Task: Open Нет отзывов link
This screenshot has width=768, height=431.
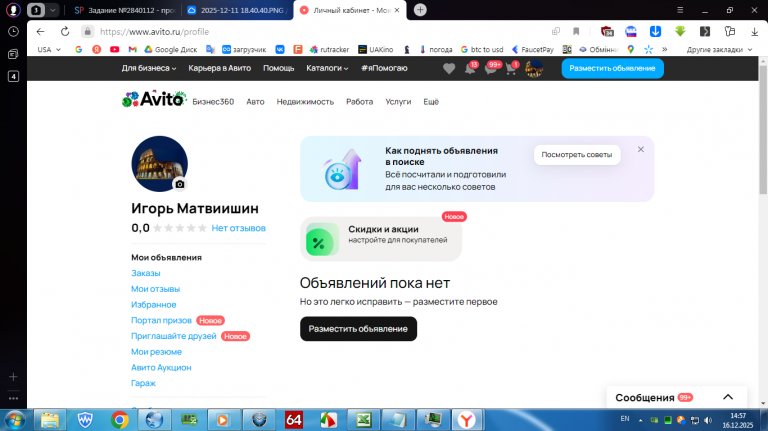Action: click(x=239, y=228)
